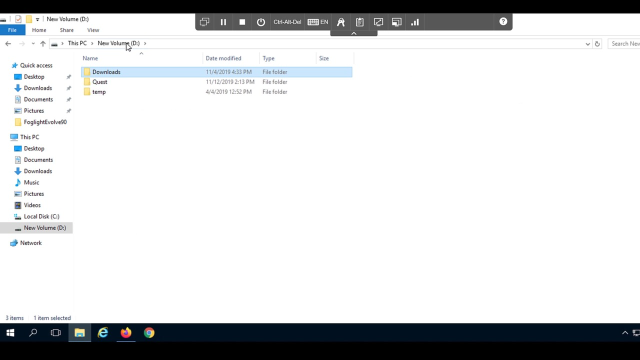Stop the remote session
The image size is (640, 360).
coord(242,22)
